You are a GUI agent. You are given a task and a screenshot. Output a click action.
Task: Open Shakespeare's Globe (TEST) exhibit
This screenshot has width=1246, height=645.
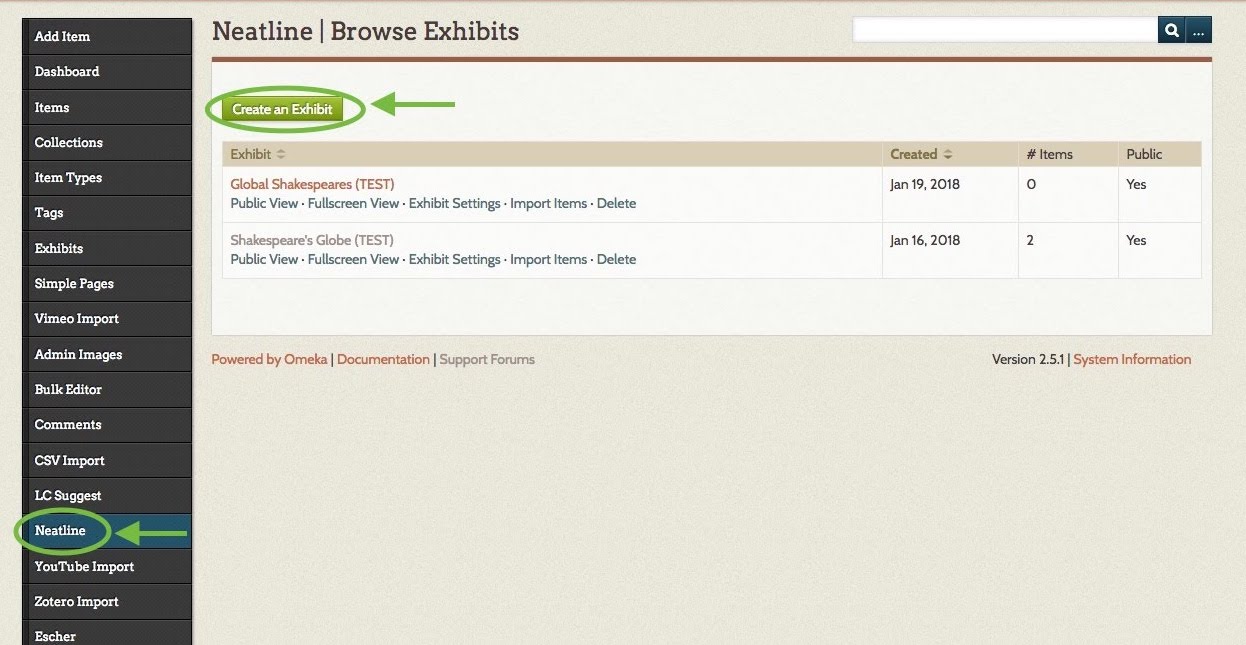(x=312, y=240)
